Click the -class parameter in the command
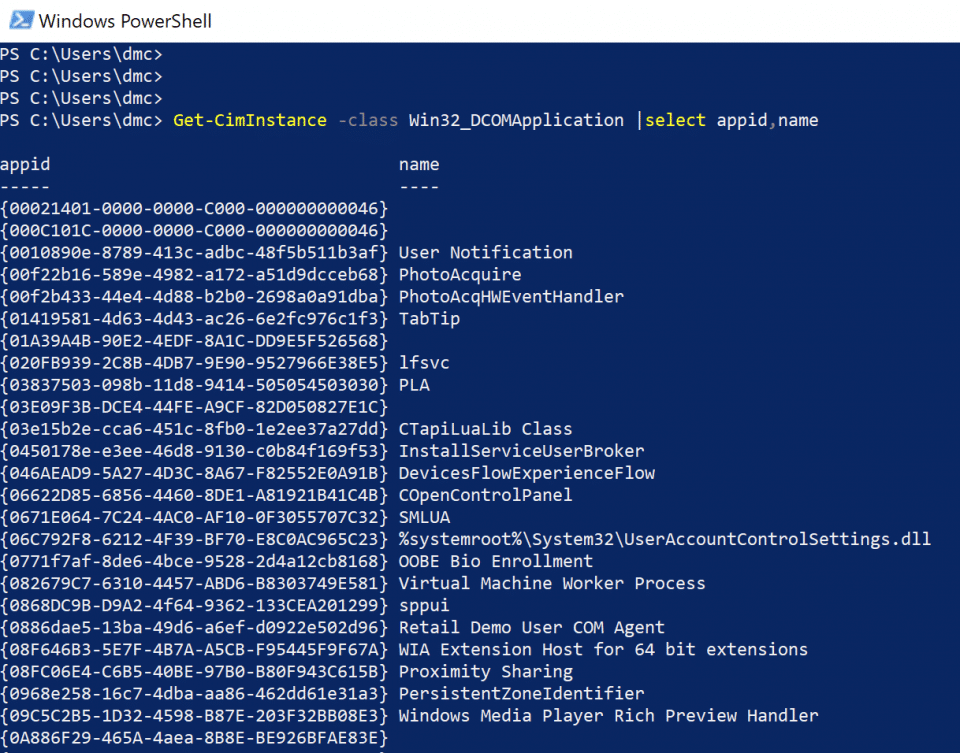 click(368, 120)
